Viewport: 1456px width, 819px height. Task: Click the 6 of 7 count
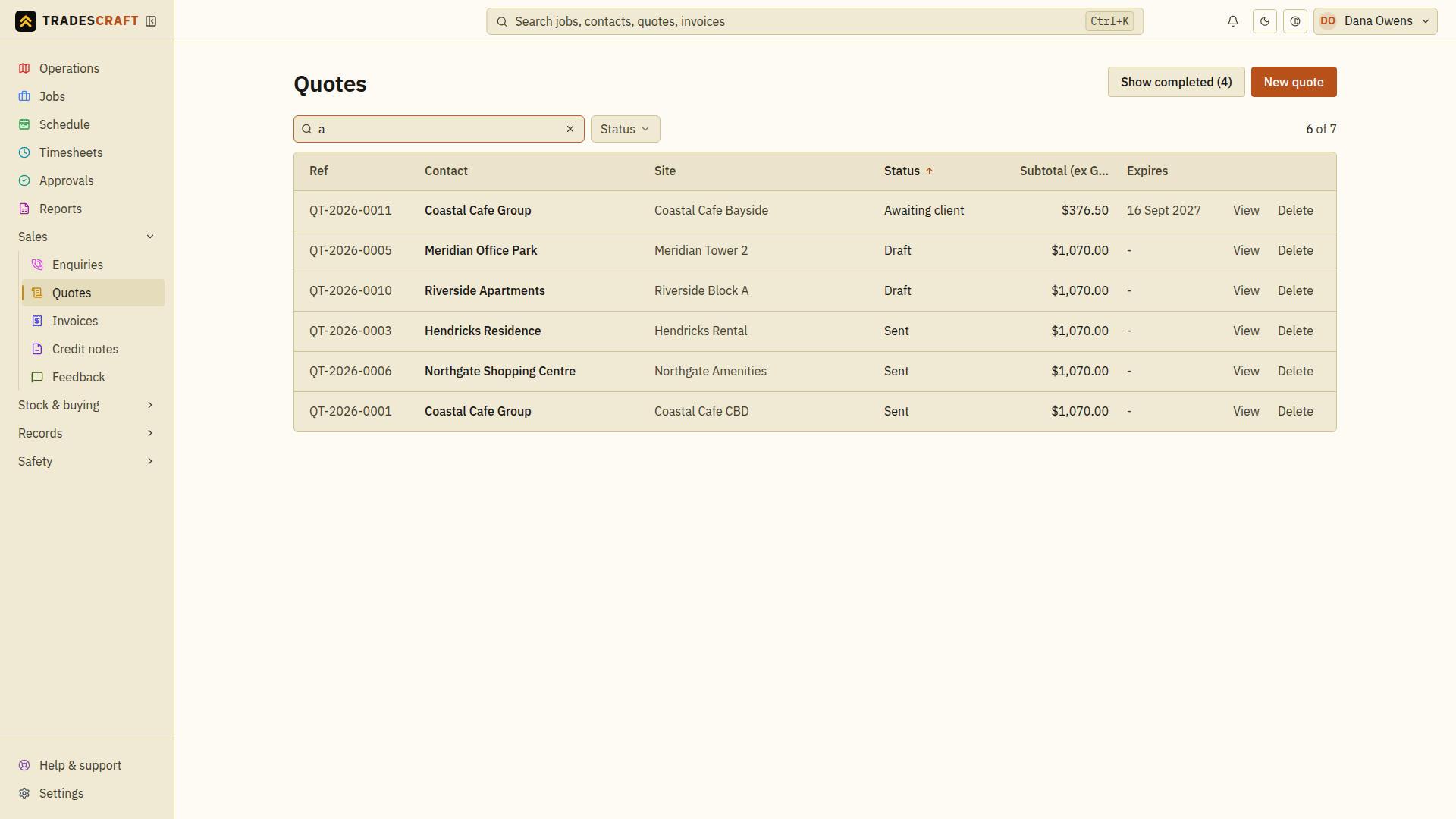click(1321, 129)
